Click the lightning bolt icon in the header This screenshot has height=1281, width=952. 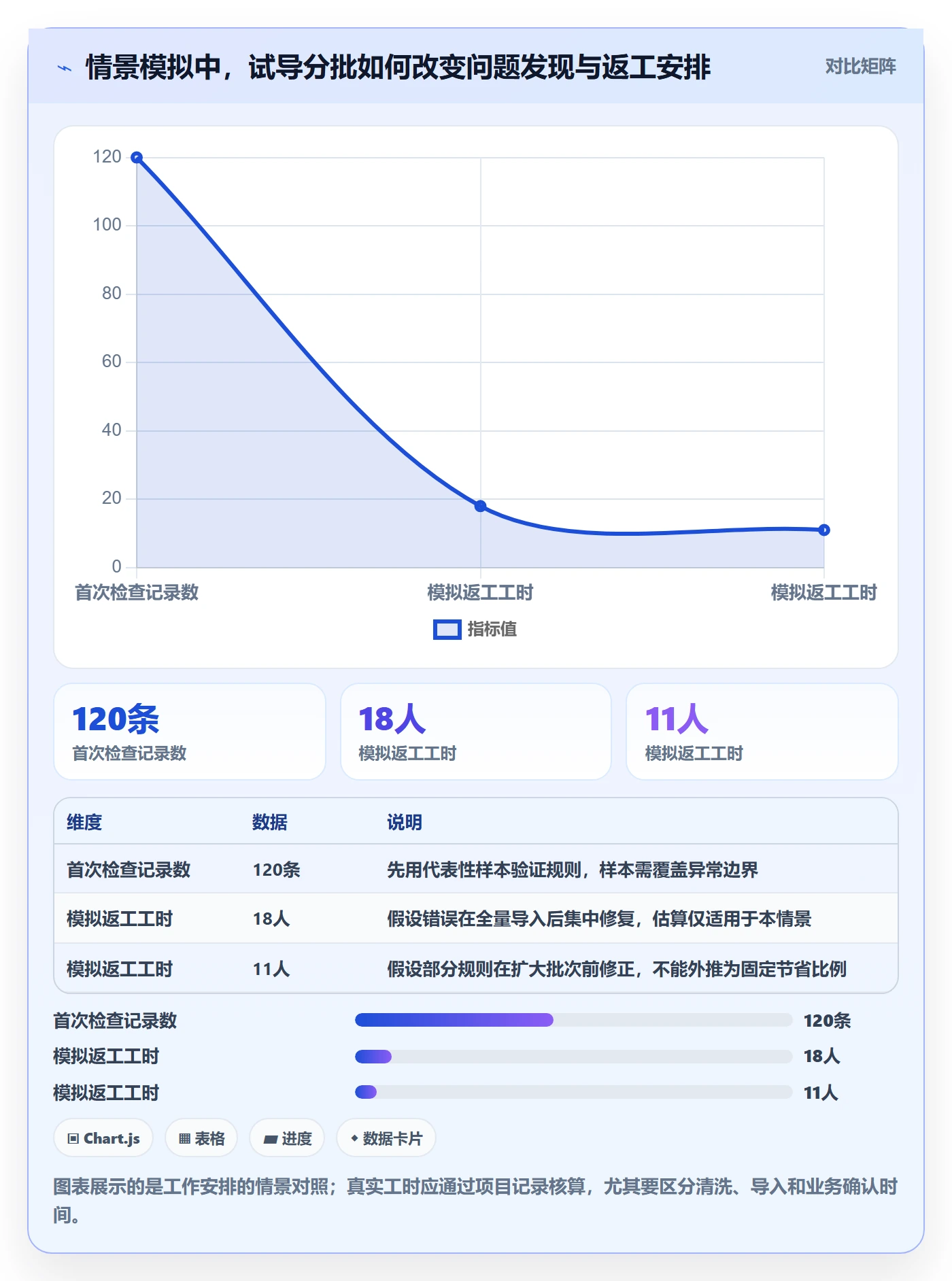coord(65,68)
